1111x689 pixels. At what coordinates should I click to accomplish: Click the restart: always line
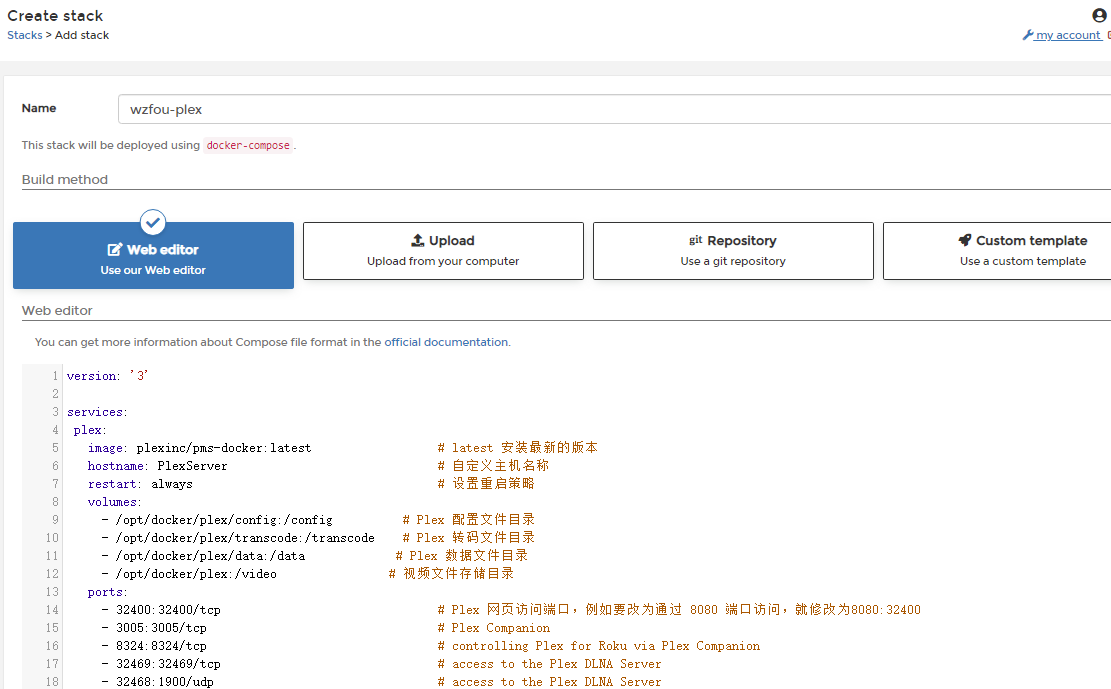[140, 483]
